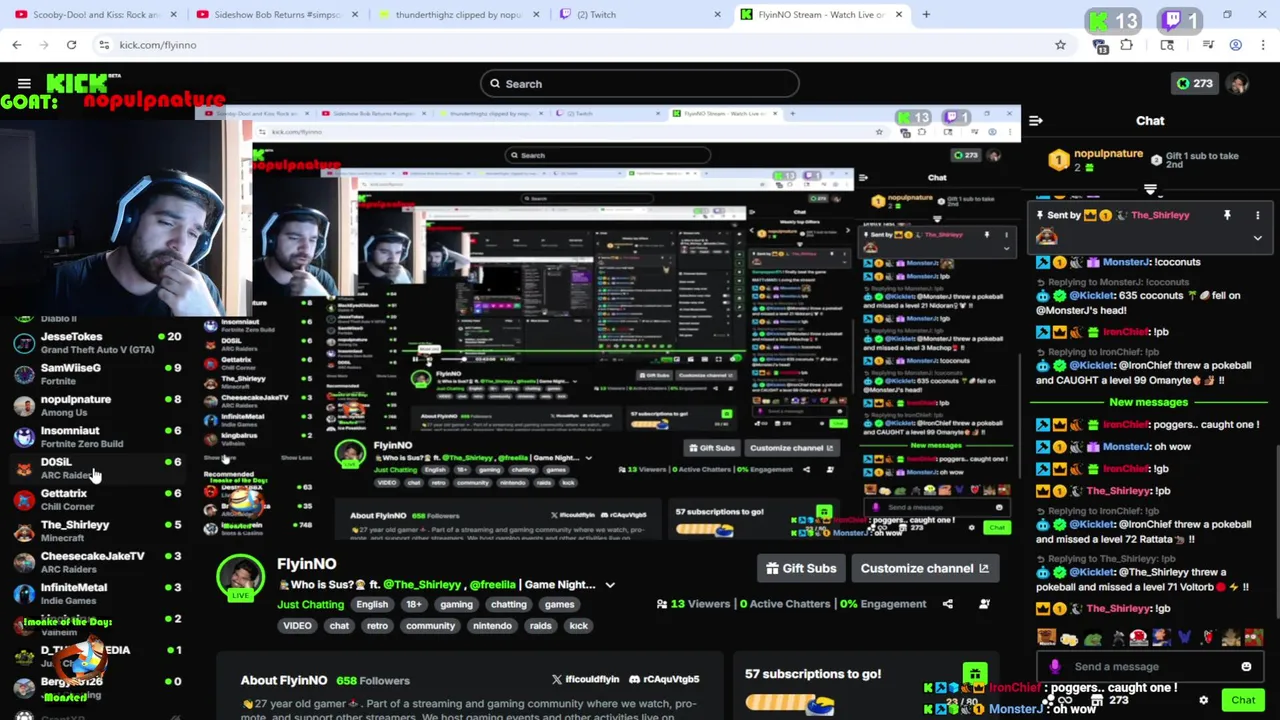Open browser extensions puzzle icon

click(1127, 45)
